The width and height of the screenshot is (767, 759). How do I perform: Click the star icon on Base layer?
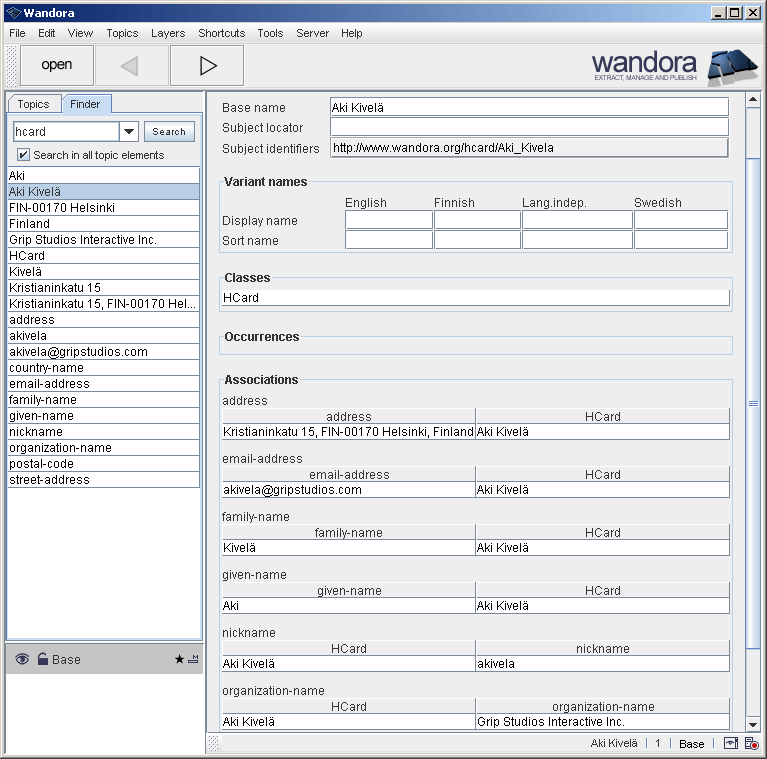click(179, 659)
